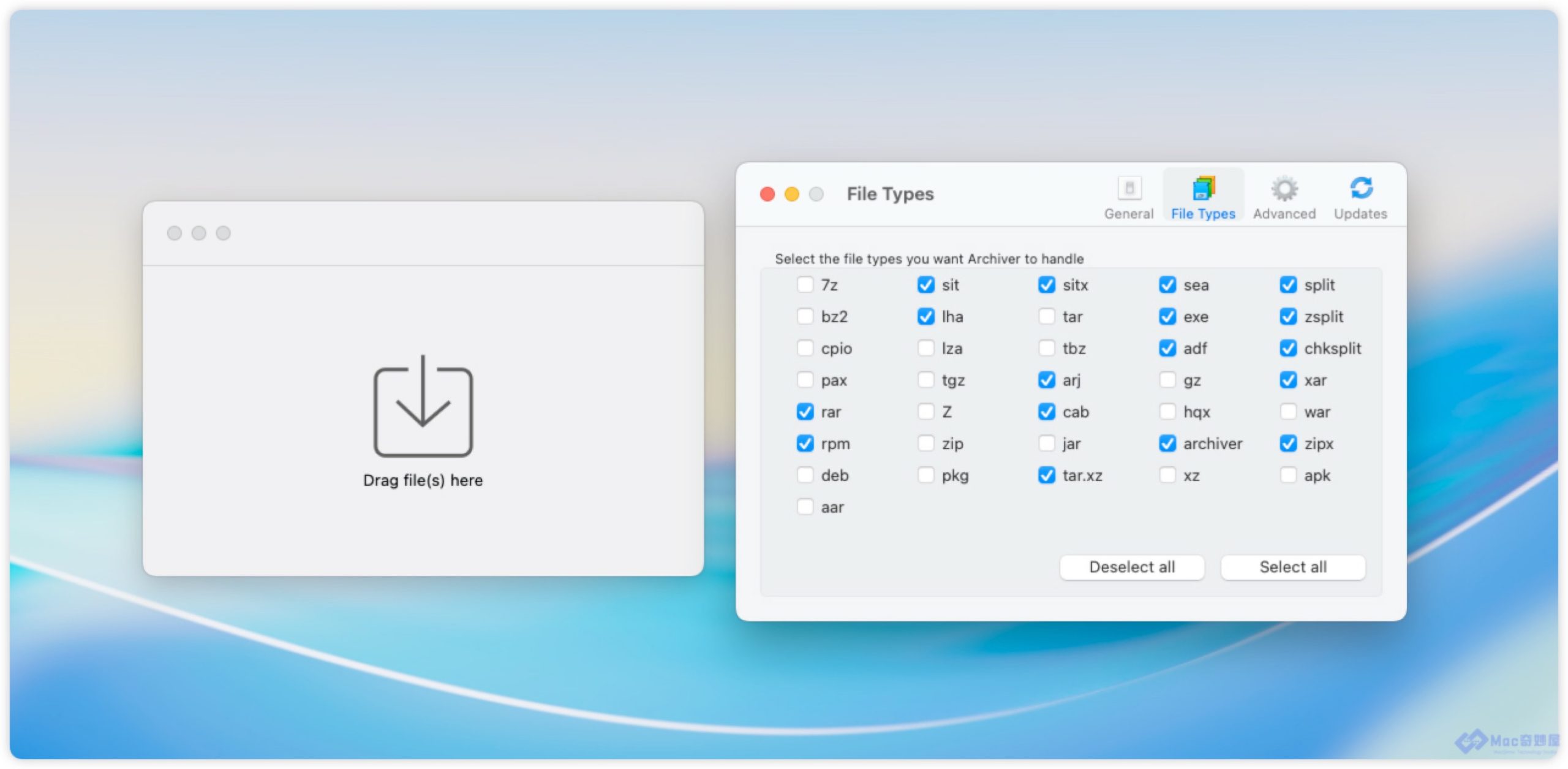This screenshot has width=1568, height=769.
Task: Click the Drag file(s) here label
Action: tap(423, 480)
